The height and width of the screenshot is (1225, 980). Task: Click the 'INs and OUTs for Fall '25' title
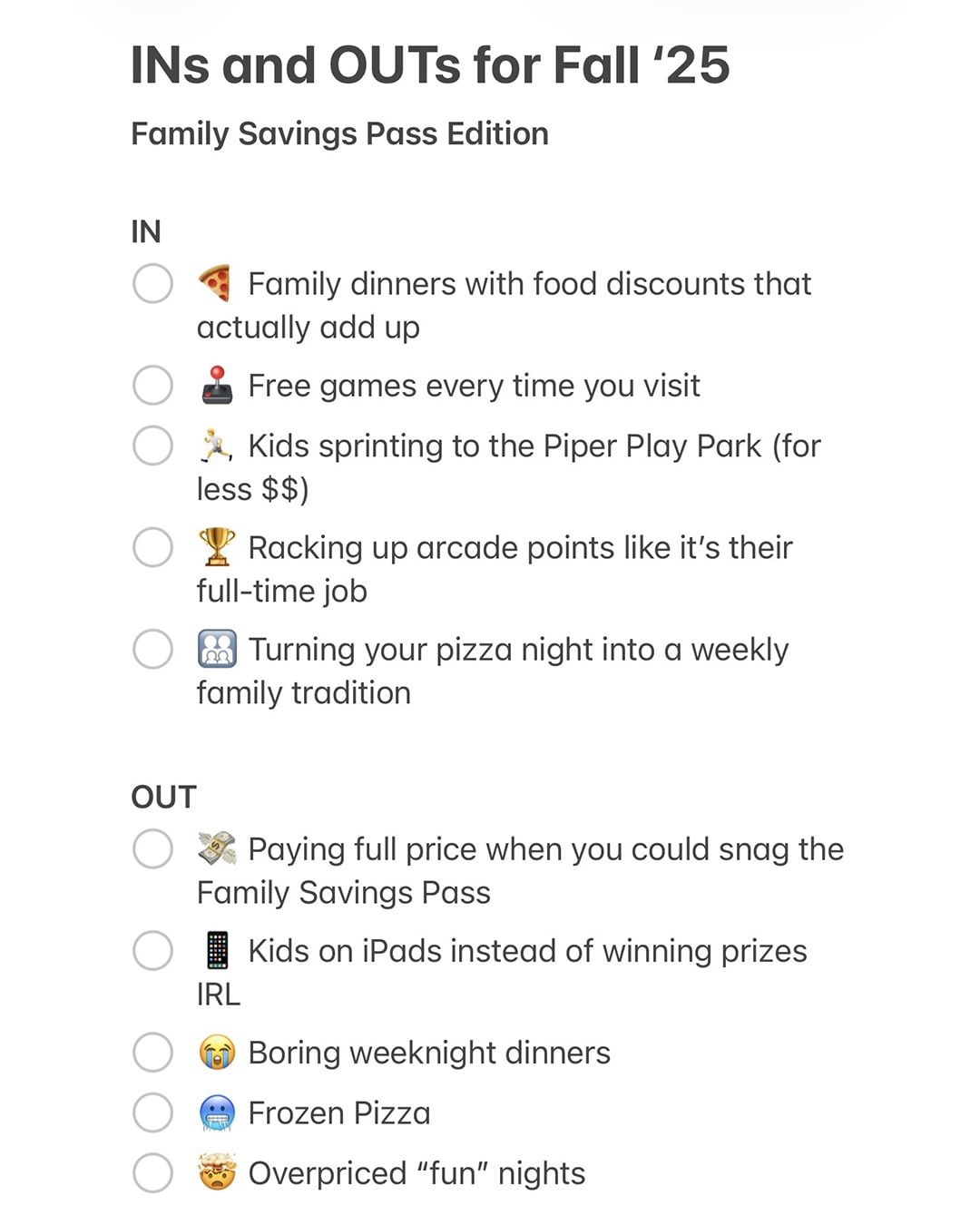tap(430, 65)
